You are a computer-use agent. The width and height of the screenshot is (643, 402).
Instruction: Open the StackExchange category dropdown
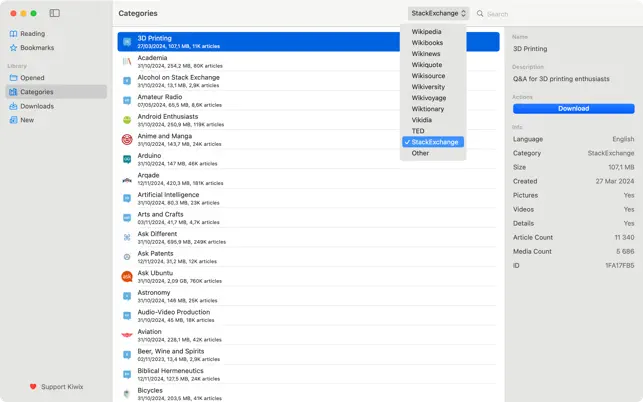coord(438,13)
